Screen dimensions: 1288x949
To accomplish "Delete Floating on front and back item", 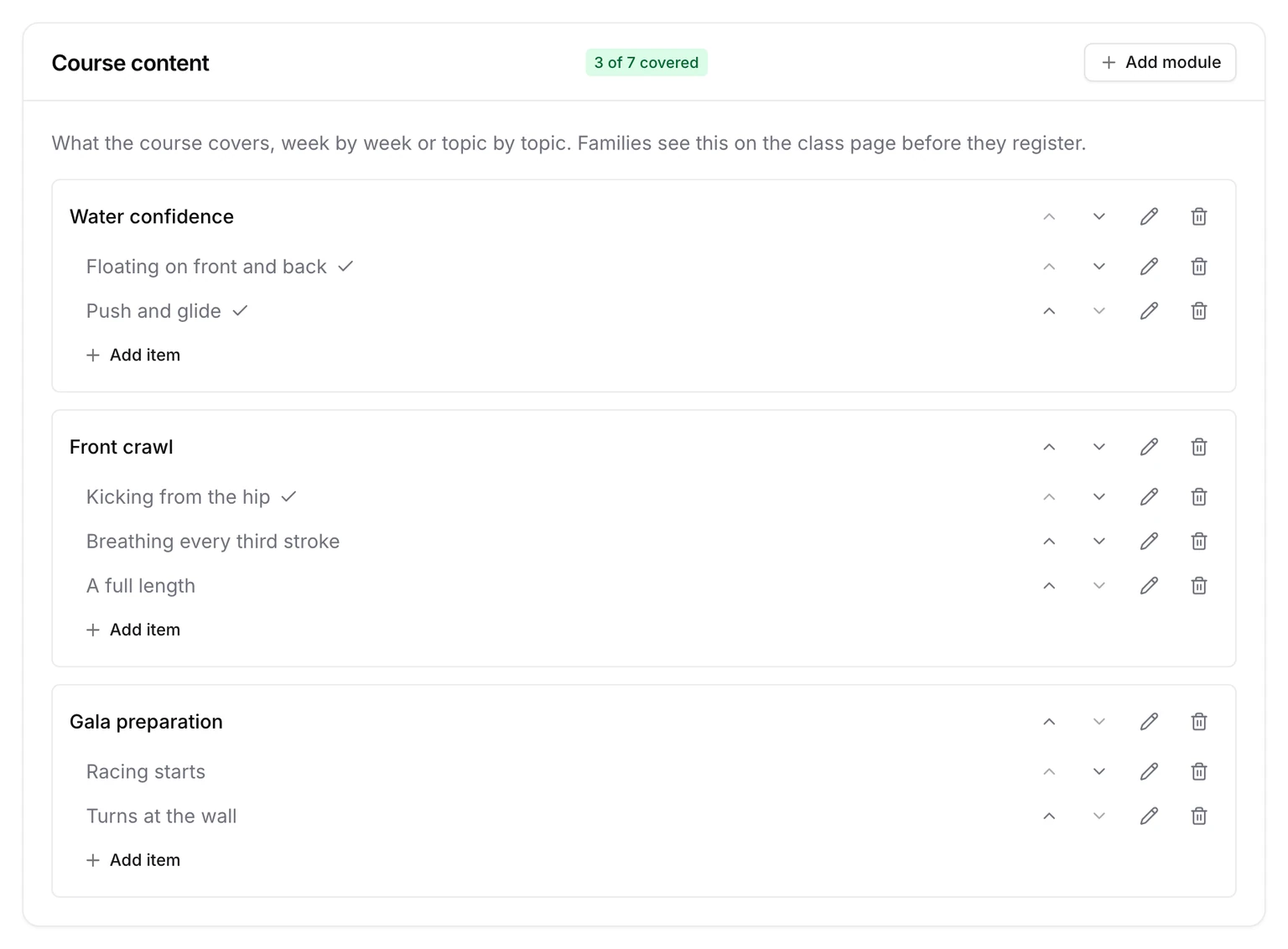I will tap(1199, 267).
